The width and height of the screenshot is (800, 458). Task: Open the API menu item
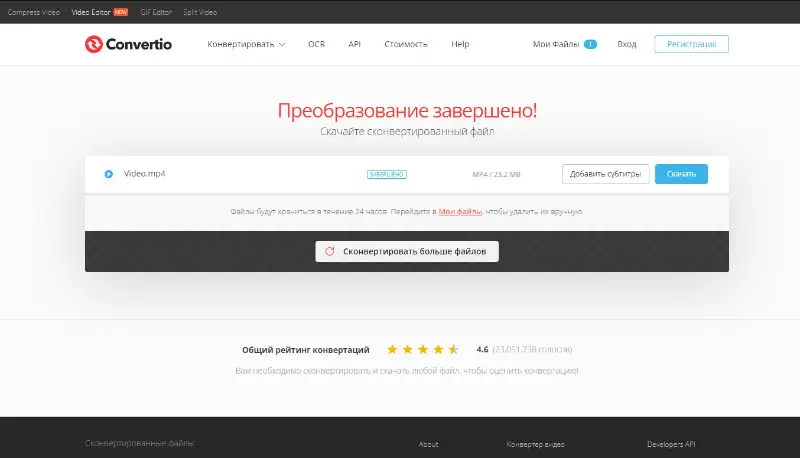[x=354, y=44]
